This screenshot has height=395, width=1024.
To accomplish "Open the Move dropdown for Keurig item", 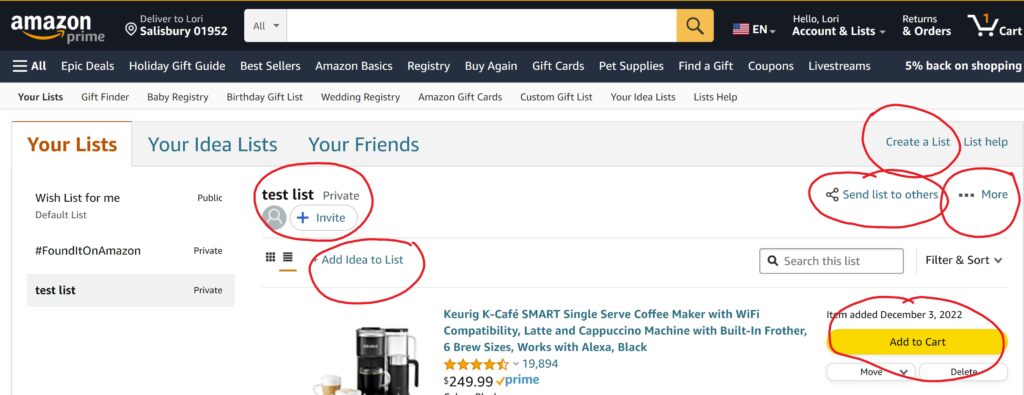I will coord(871,371).
